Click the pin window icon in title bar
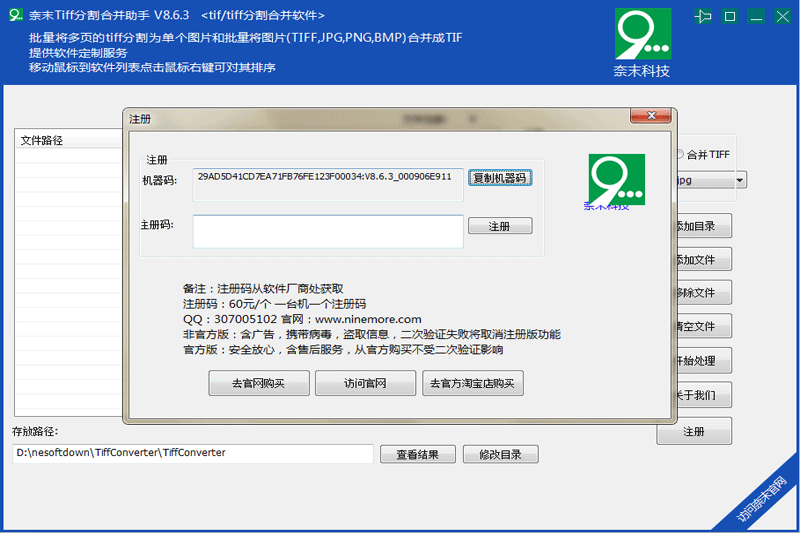This screenshot has width=800, height=533. 703,17
